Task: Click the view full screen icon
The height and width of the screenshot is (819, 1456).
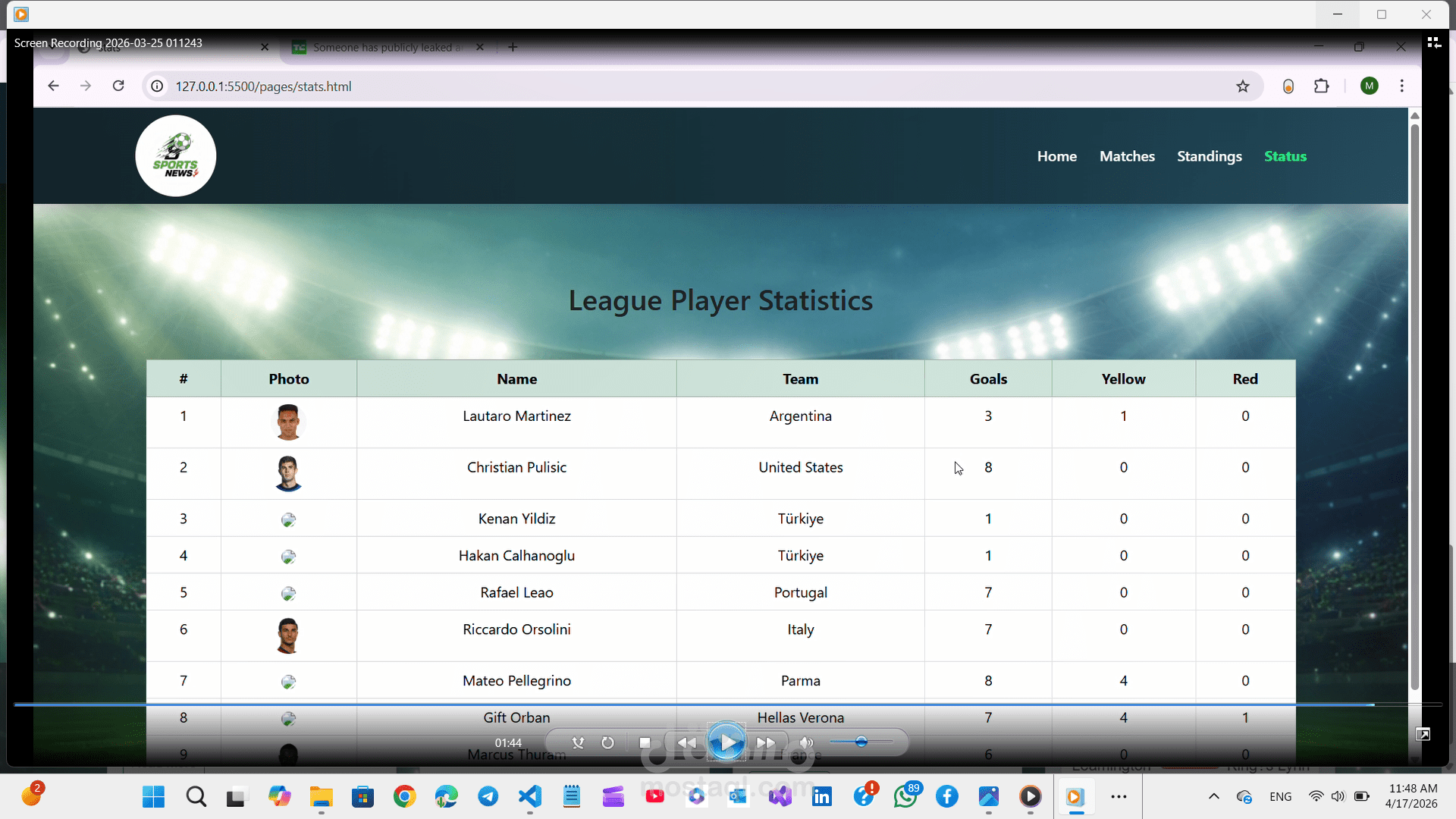Action: pos(1423,734)
